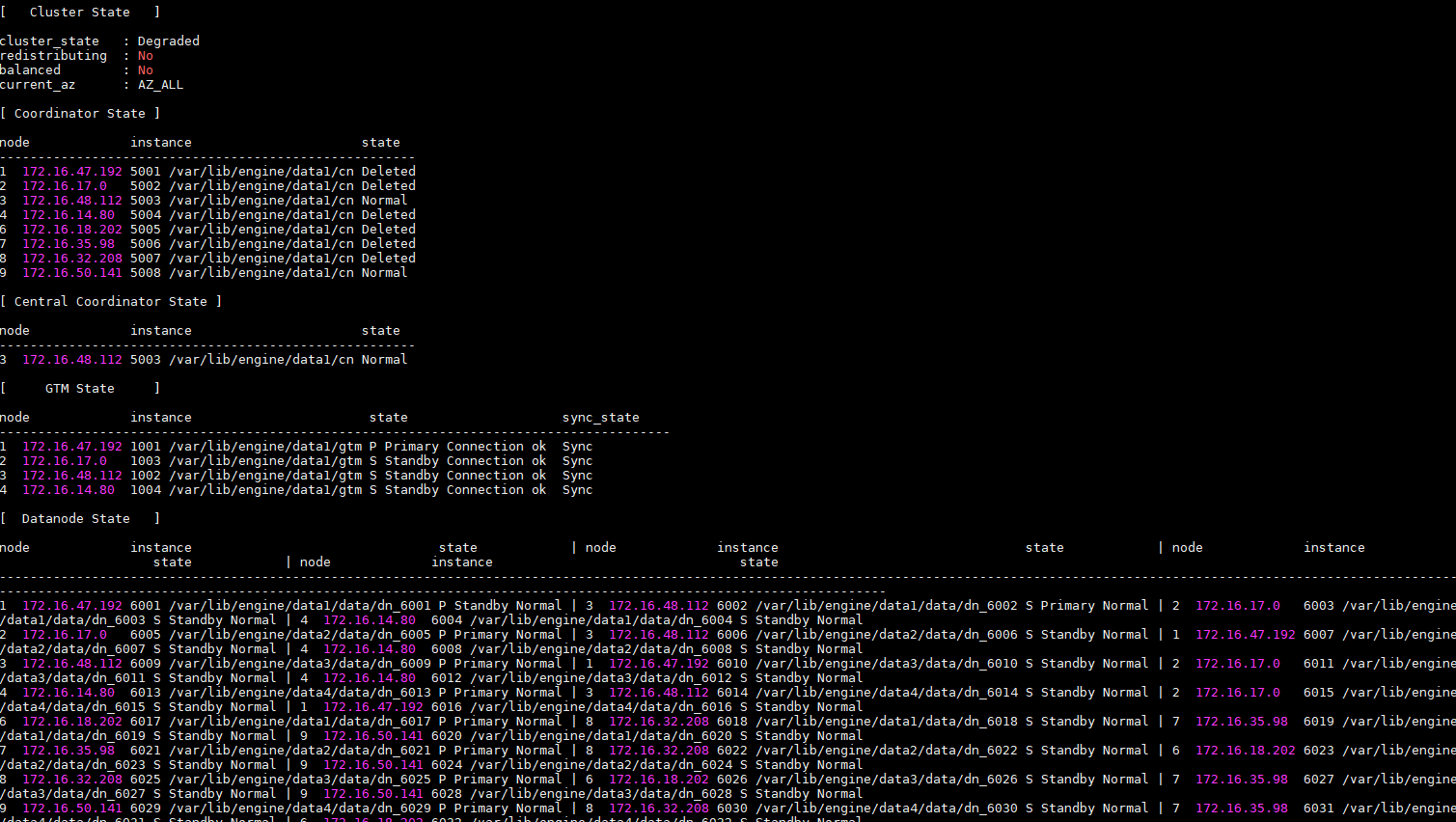Select datanode instance number 6028

tap(447, 794)
